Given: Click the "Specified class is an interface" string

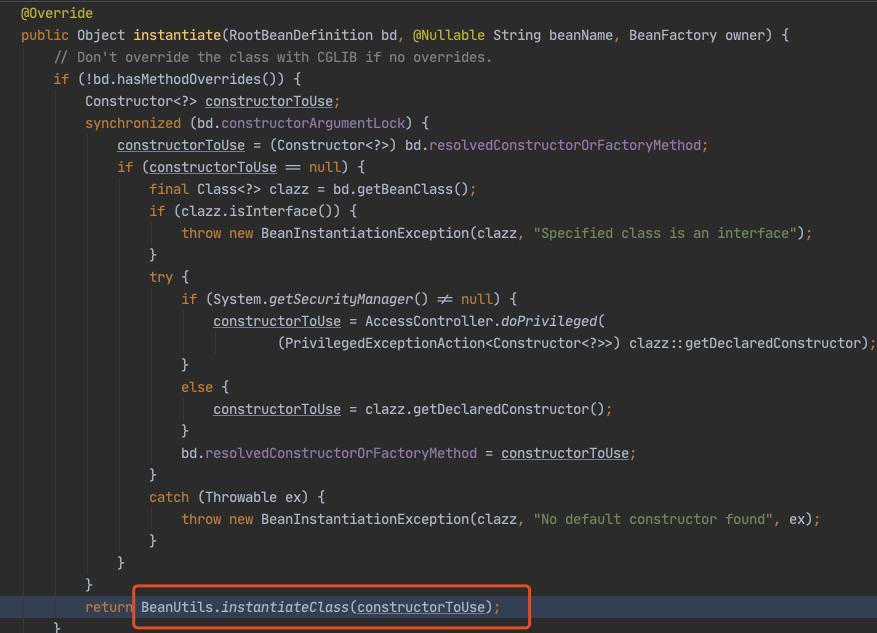Looking at the screenshot, I should [665, 233].
